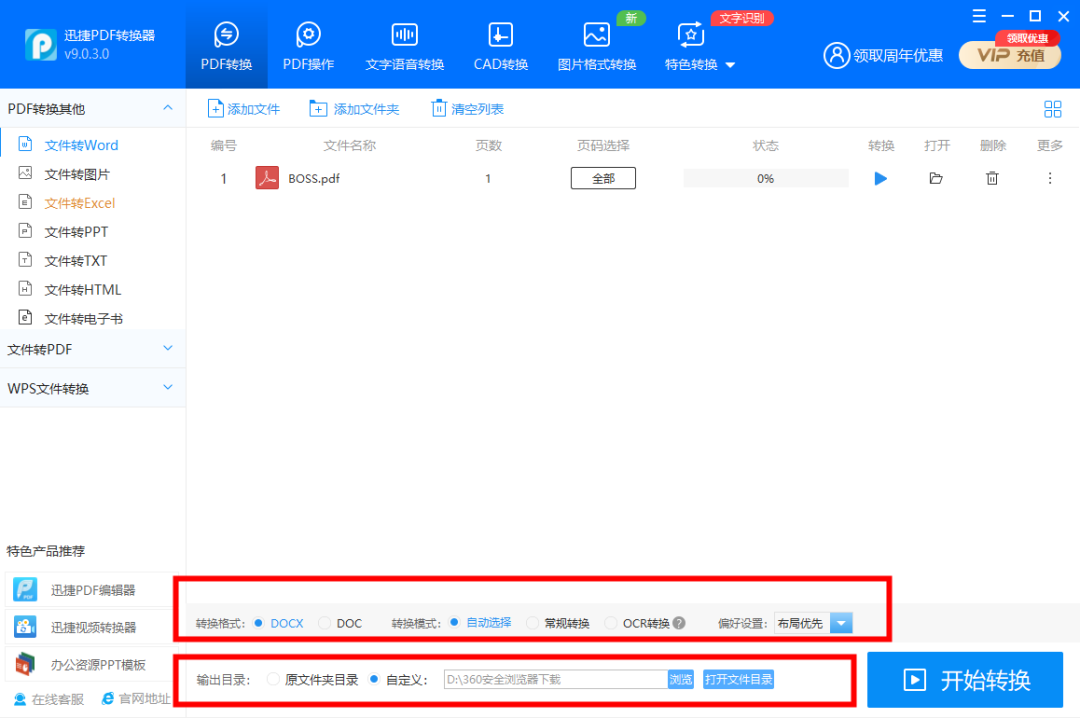Switch to grid view layout icon
Image resolution: width=1080 pixels, height=718 pixels.
[1052, 109]
